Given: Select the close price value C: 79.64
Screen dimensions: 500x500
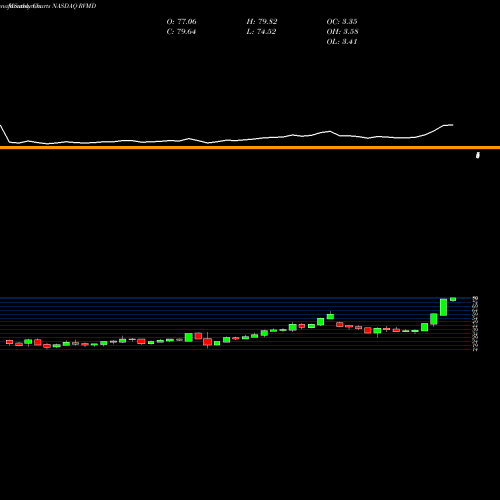Looking at the screenshot, I should (181, 32).
